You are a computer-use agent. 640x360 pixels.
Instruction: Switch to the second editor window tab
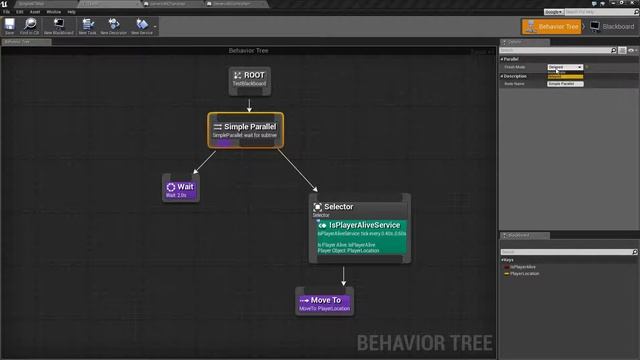point(110,4)
